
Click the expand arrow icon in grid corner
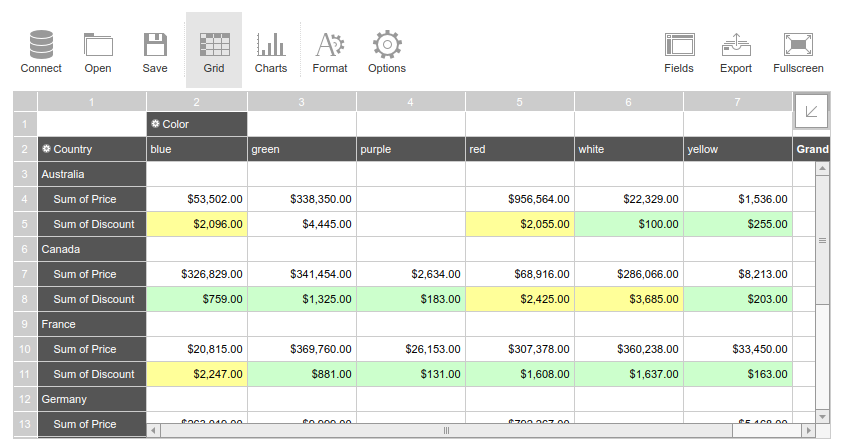click(x=811, y=111)
